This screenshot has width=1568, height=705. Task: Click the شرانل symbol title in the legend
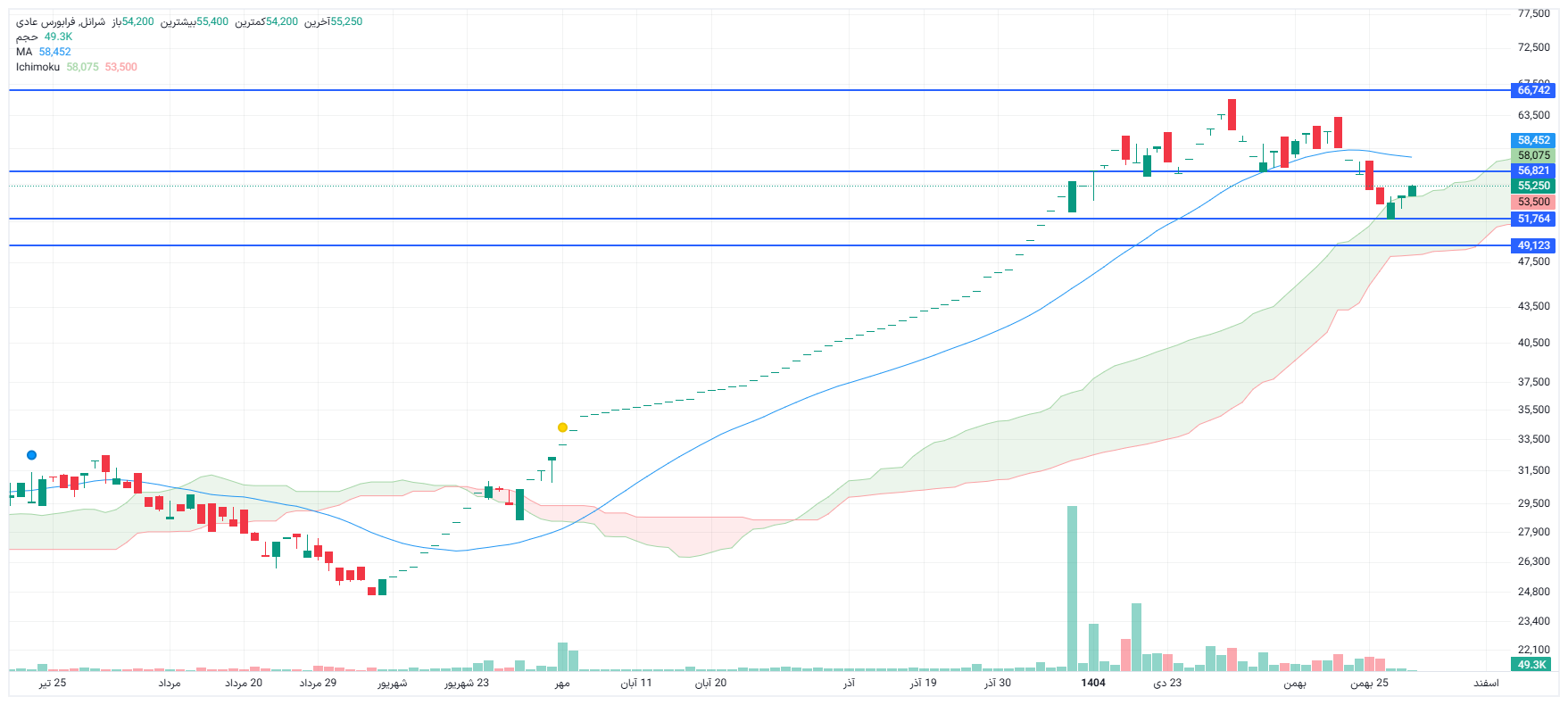pos(92,21)
